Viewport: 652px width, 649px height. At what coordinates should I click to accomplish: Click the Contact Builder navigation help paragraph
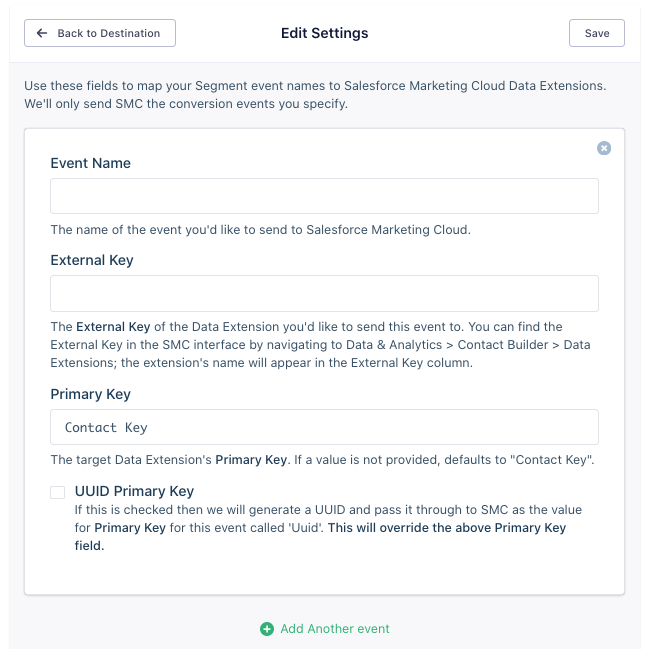(x=320, y=344)
